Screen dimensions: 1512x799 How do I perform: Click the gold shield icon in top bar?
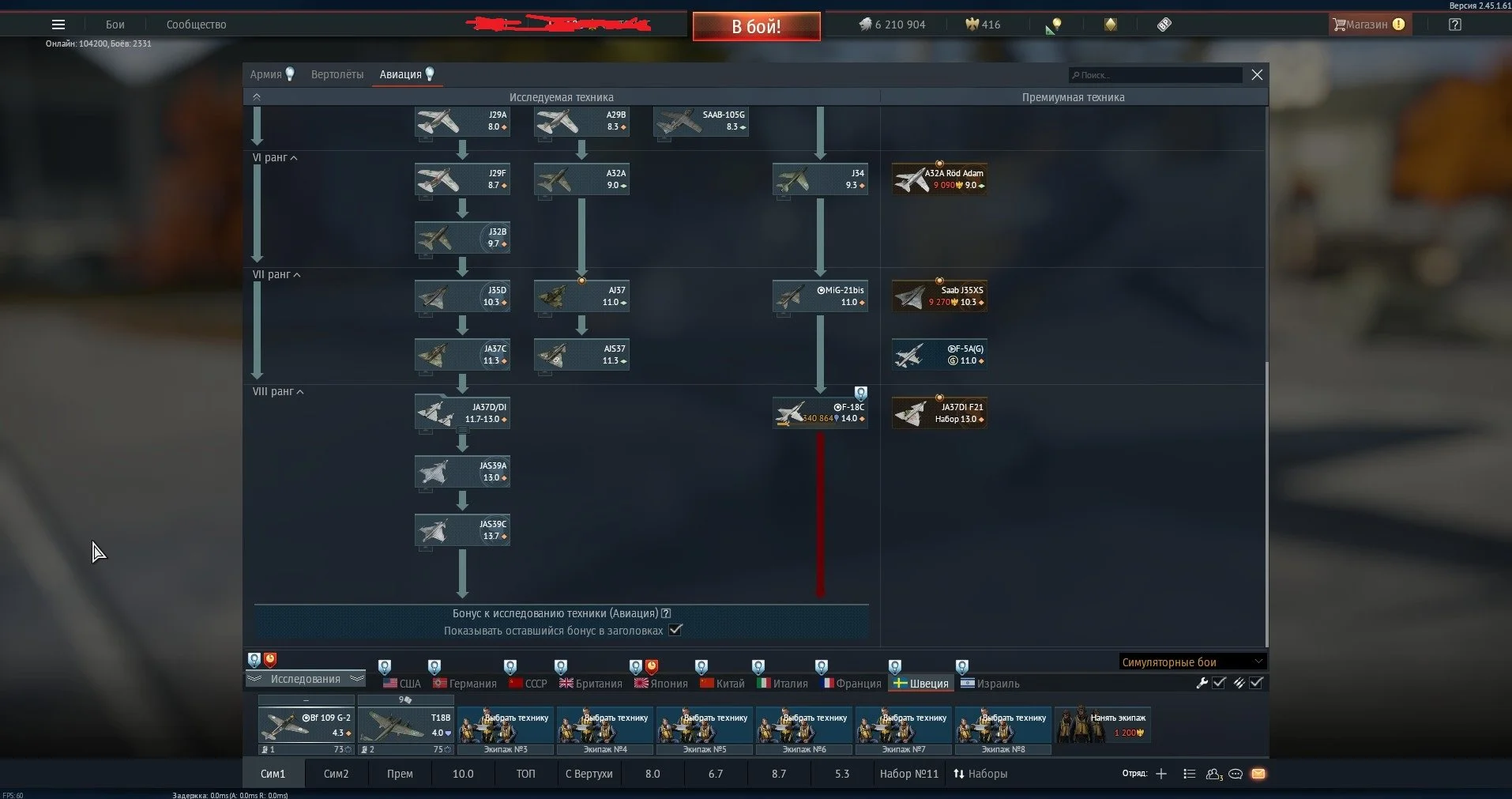click(1111, 24)
